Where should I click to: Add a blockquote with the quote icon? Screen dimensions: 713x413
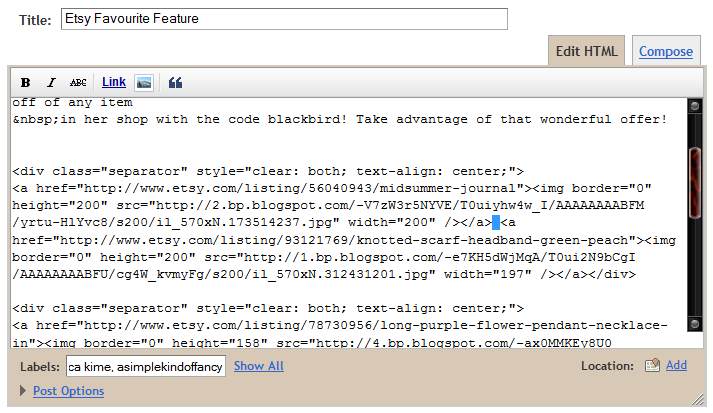pyautogui.click(x=176, y=83)
